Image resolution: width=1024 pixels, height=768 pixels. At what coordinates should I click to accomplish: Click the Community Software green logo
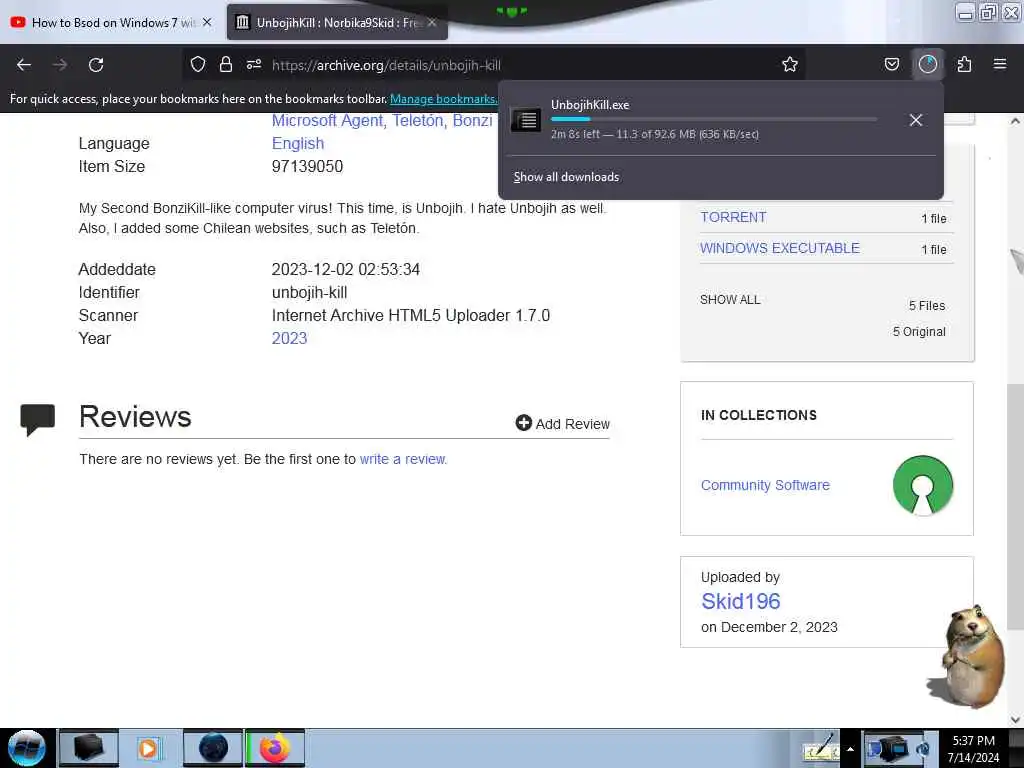923,485
